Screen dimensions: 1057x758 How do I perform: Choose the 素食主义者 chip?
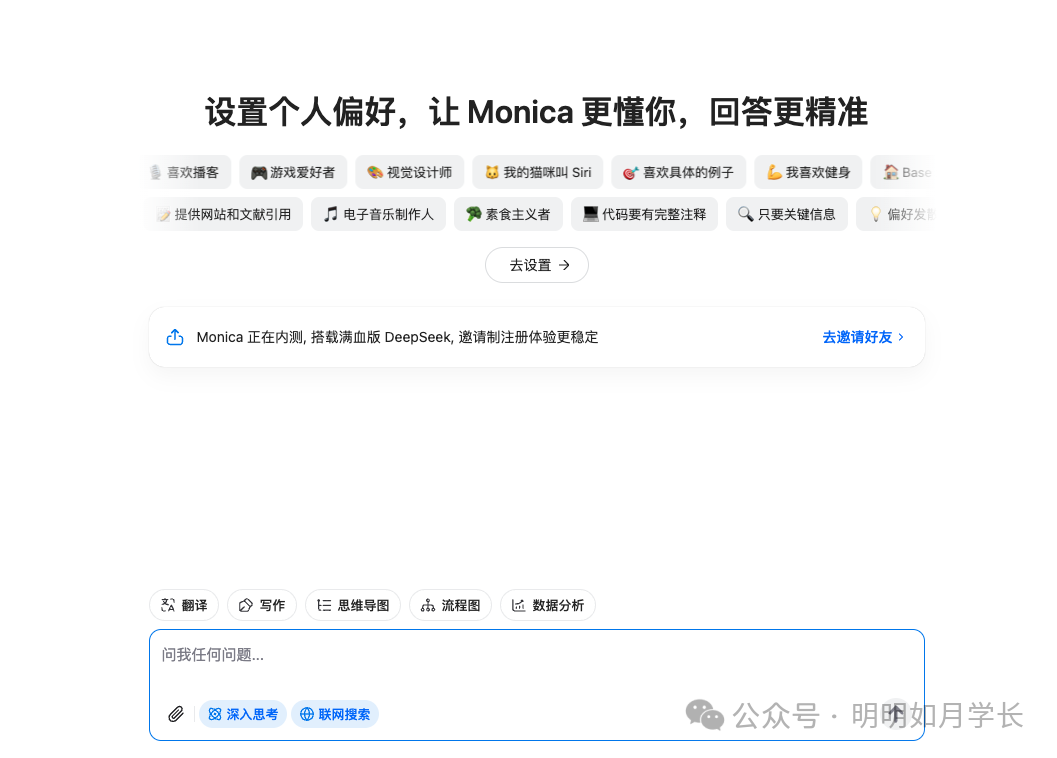point(508,214)
